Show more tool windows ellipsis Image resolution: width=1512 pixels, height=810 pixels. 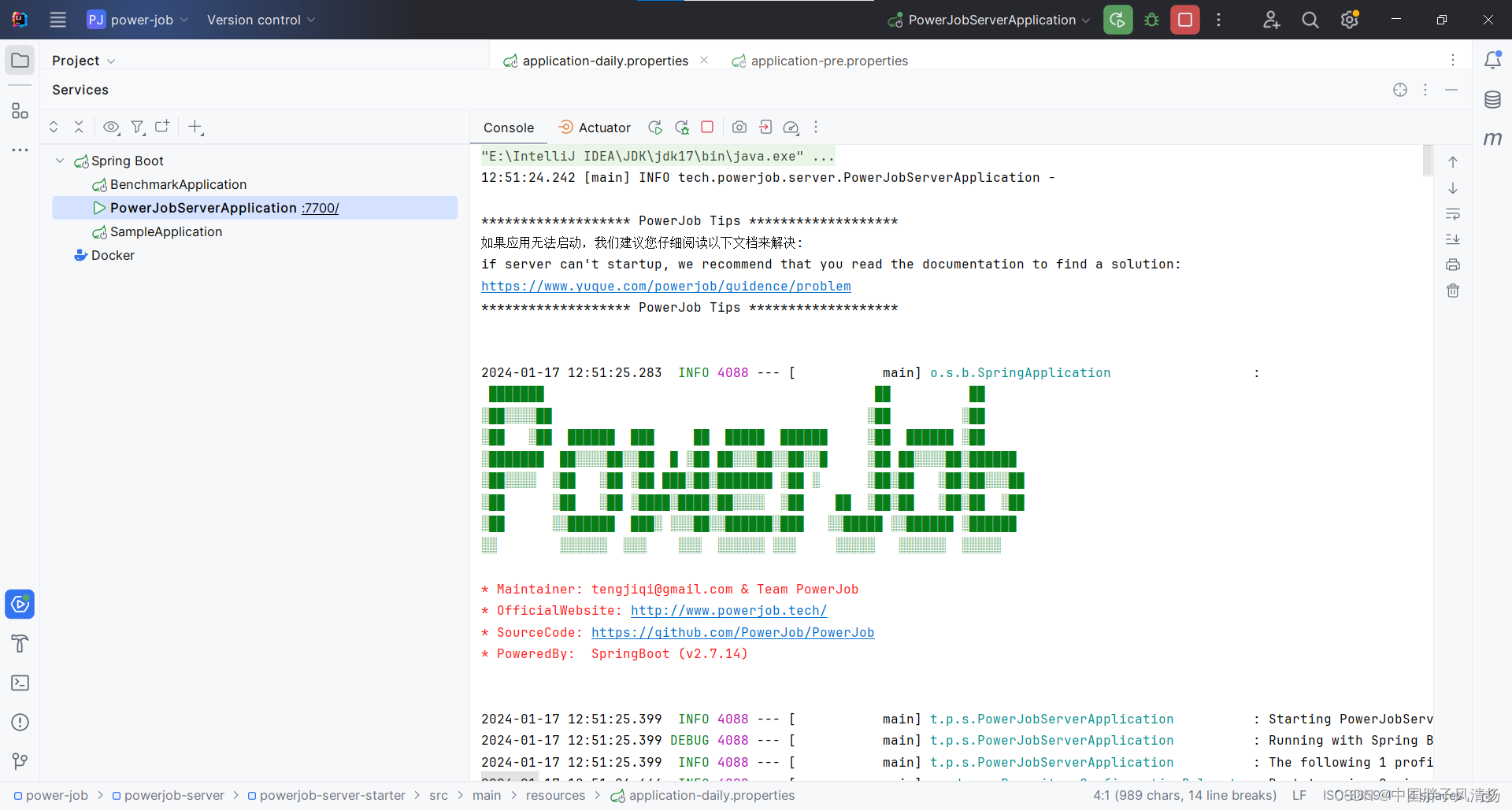(20, 150)
